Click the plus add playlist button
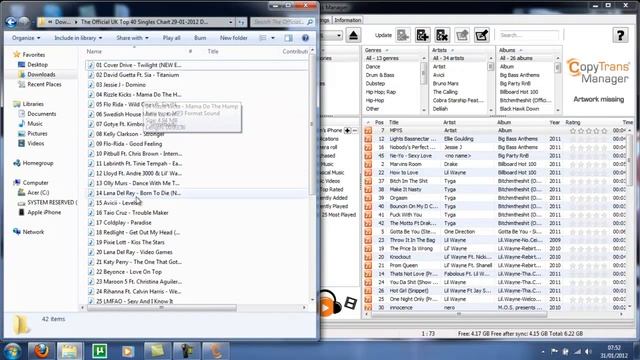The height and width of the screenshot is (360, 640). pyautogui.click(x=347, y=131)
